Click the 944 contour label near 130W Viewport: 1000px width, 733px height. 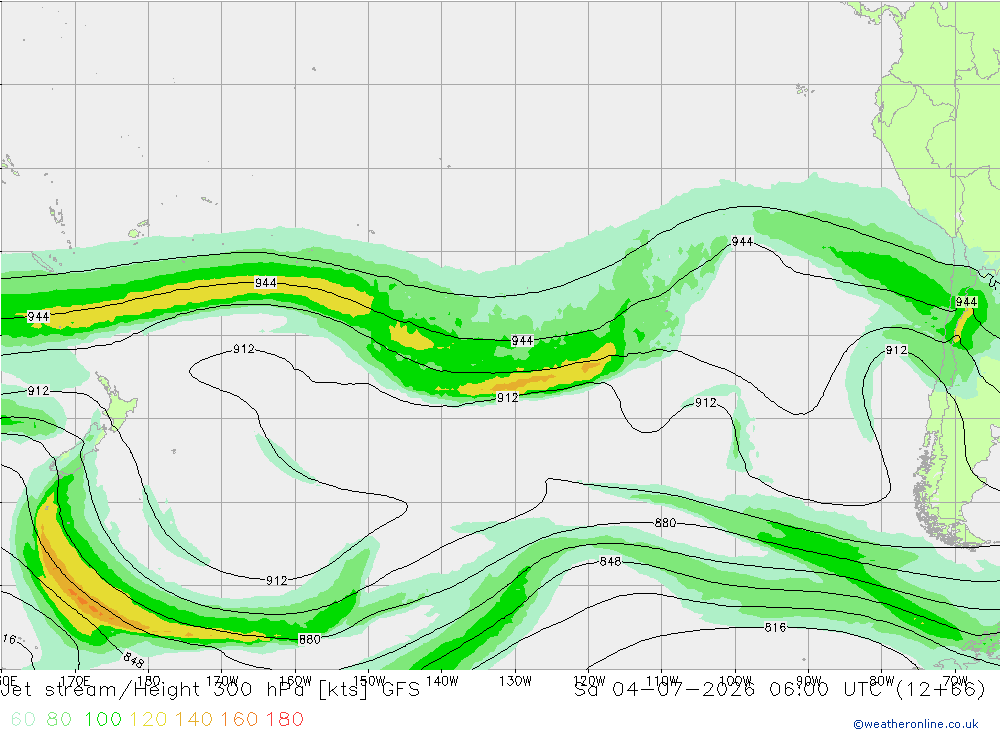(522, 340)
